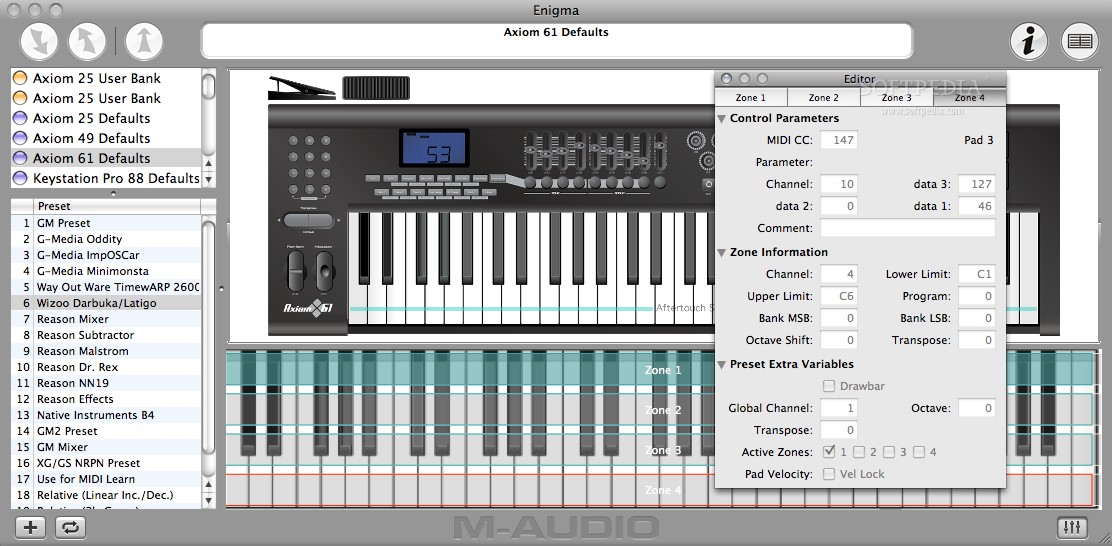Click the device list scrollbar thumb
This screenshot has height=546, width=1112.
[x=208, y=85]
